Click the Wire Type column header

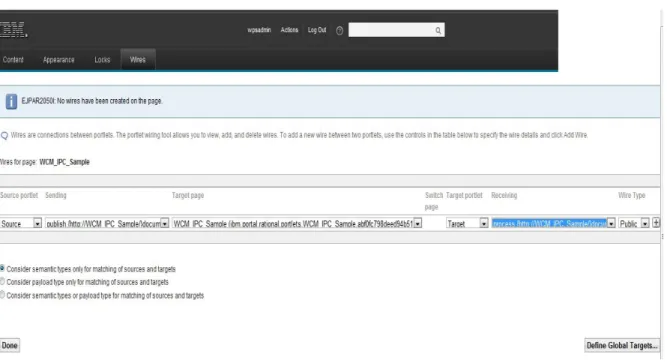click(632, 195)
